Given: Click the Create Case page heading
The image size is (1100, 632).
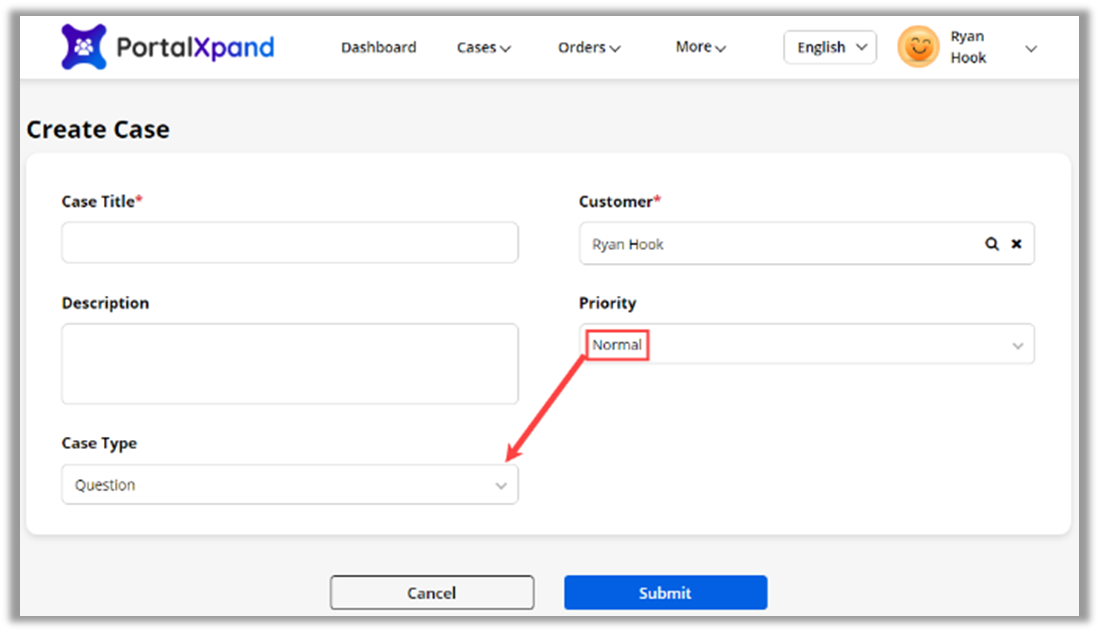Looking at the screenshot, I should point(98,130).
